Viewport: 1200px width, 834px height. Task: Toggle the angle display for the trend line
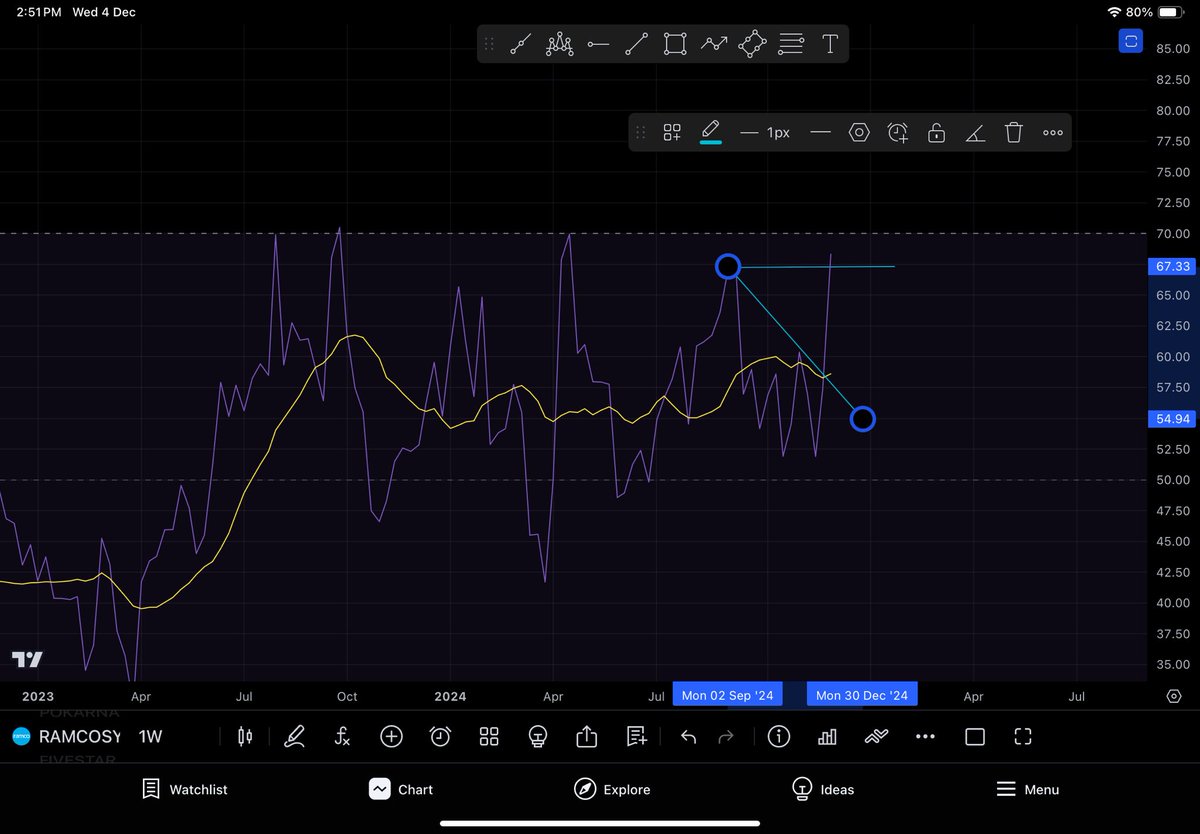pos(975,132)
